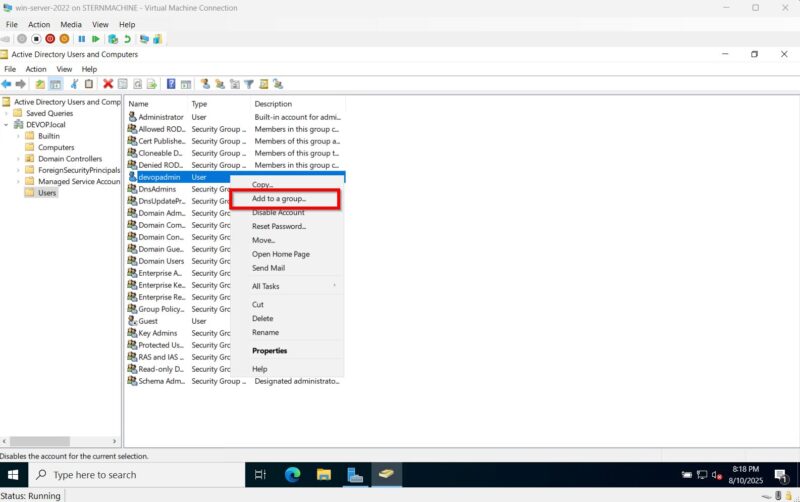Image resolution: width=800 pixels, height=502 pixels.
Task: Click the VM Turn Off stop icon
Action: (36, 39)
